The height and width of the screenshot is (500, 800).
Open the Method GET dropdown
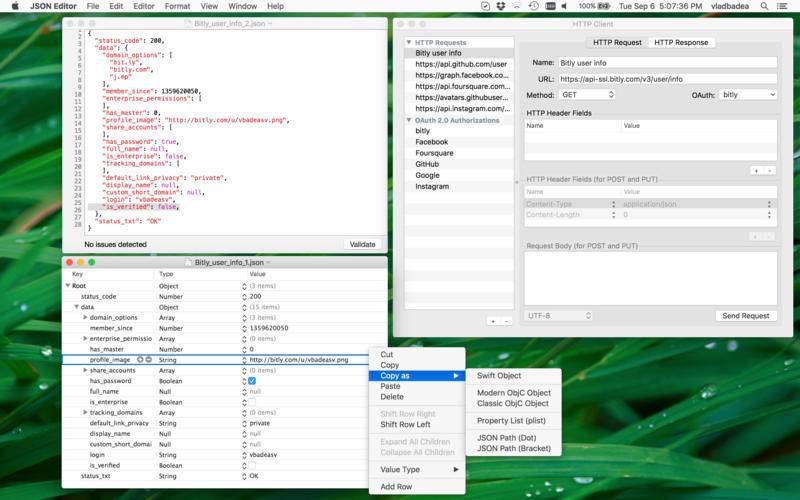click(x=587, y=95)
